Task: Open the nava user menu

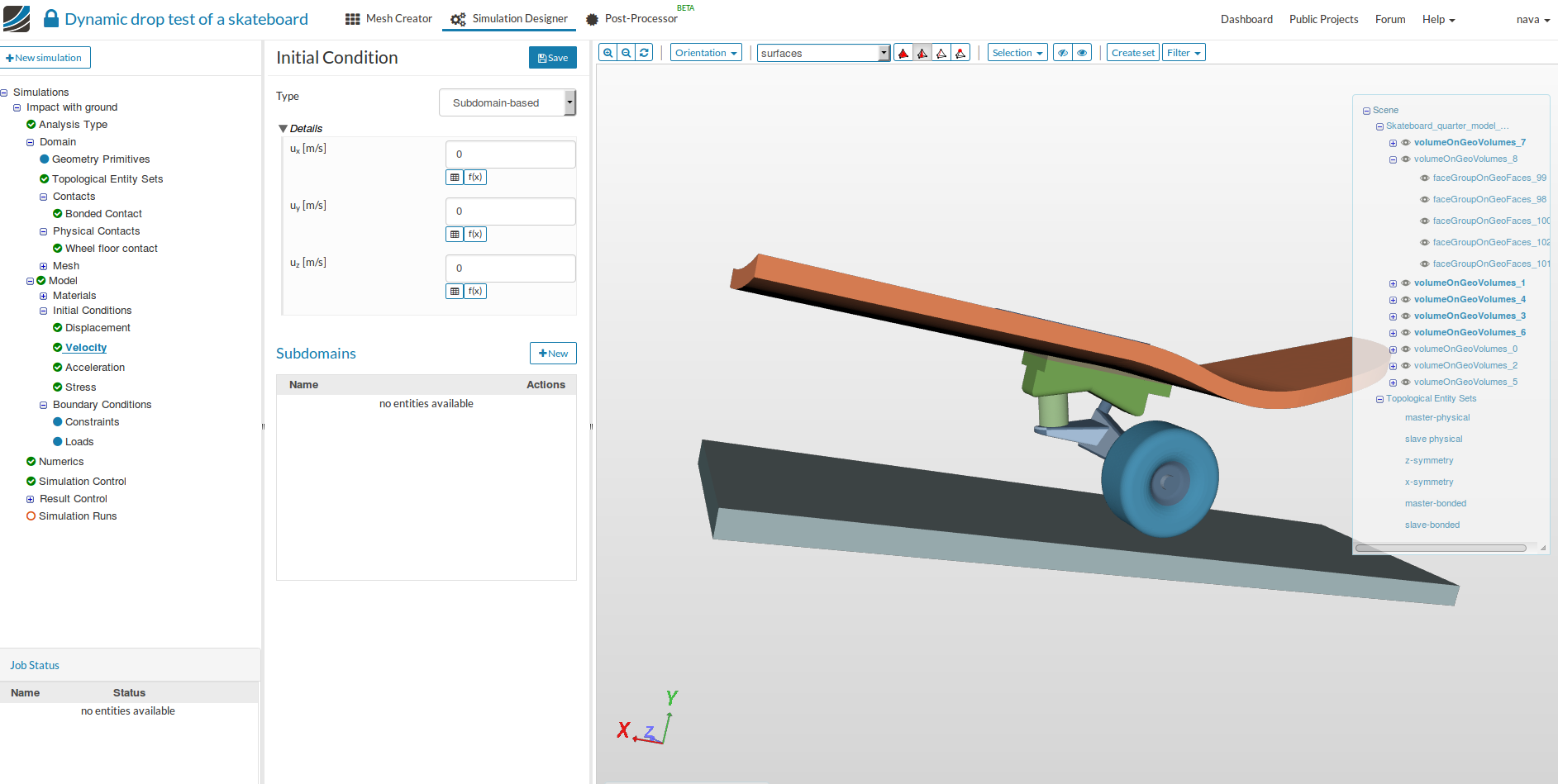Action: 1533,19
